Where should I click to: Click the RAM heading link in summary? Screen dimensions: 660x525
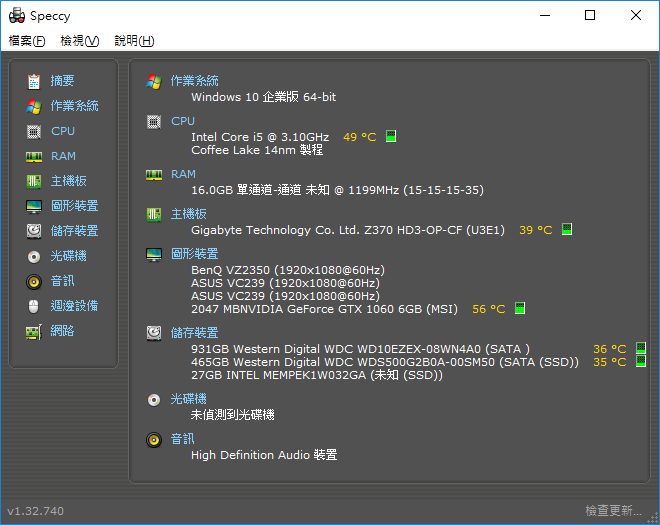click(183, 174)
